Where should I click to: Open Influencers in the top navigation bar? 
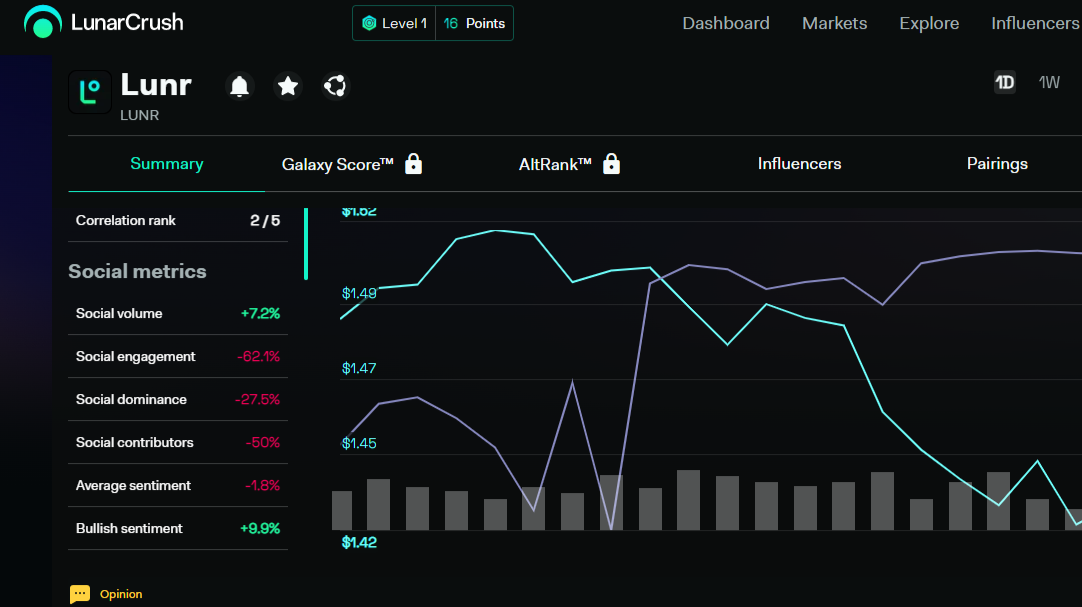click(1035, 23)
